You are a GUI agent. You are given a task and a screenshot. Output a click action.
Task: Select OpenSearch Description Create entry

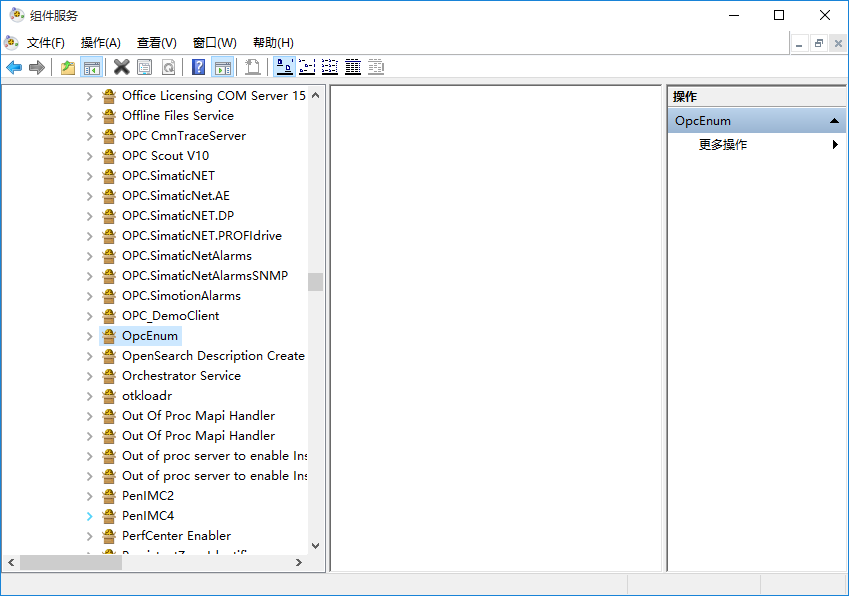213,356
